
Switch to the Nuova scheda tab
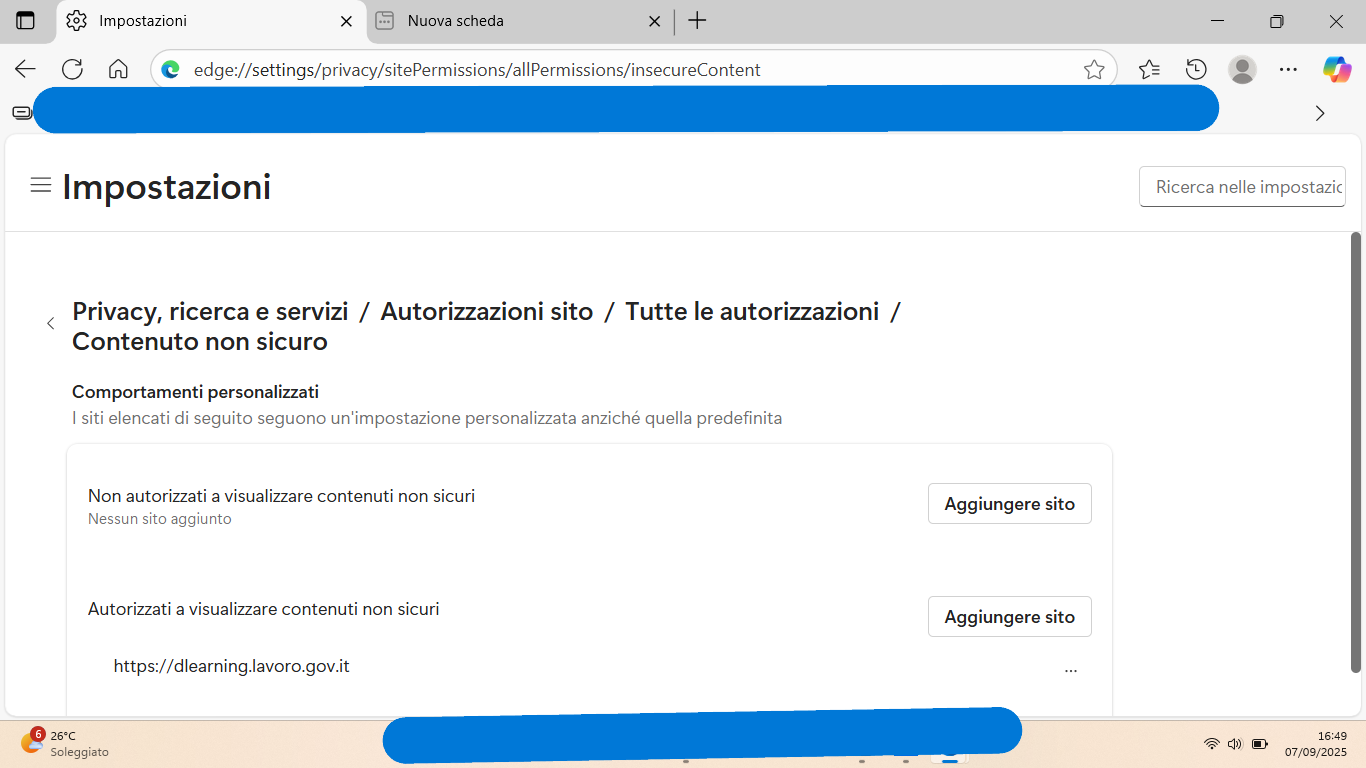(519, 21)
